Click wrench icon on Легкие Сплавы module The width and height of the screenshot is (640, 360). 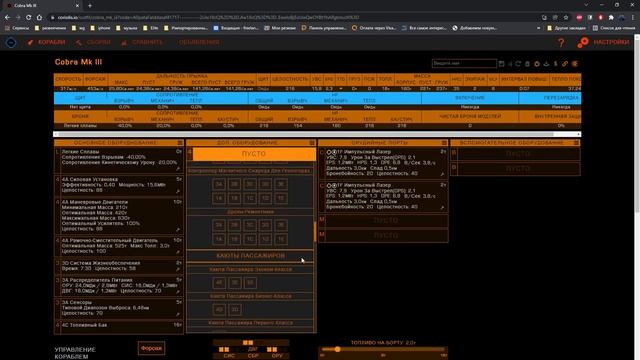pos(178,169)
